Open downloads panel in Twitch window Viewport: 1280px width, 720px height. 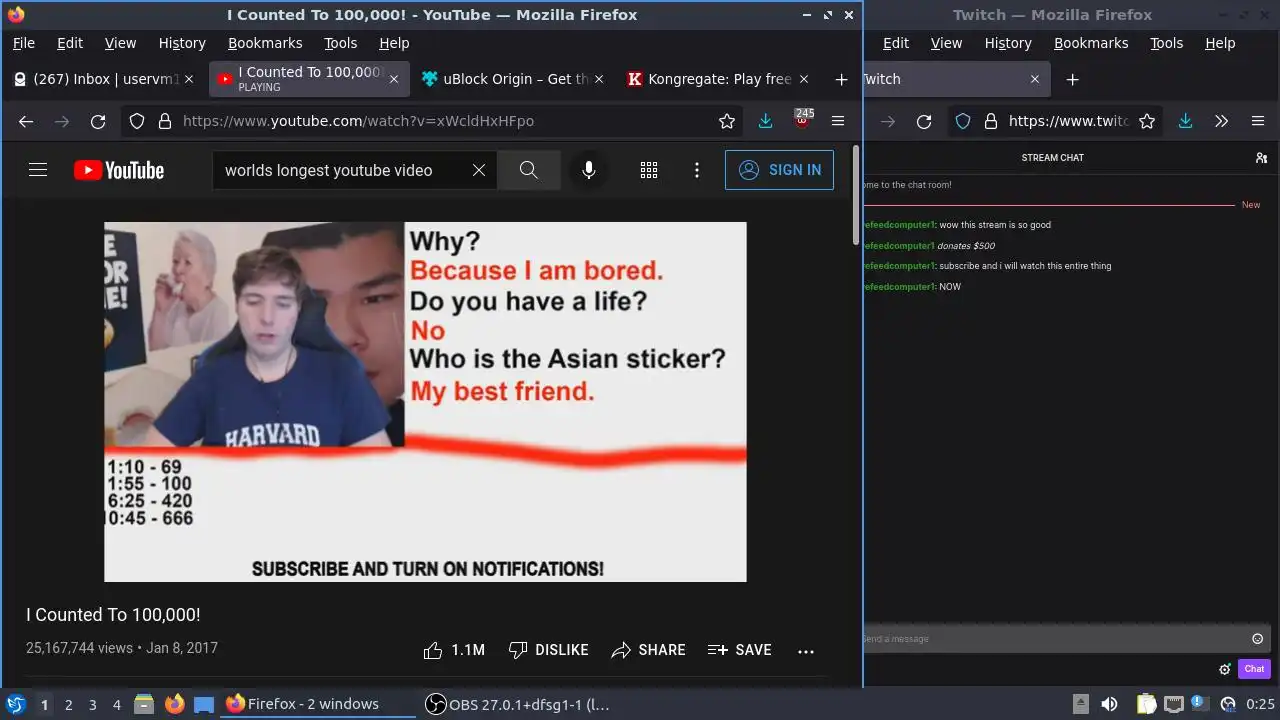click(1185, 121)
